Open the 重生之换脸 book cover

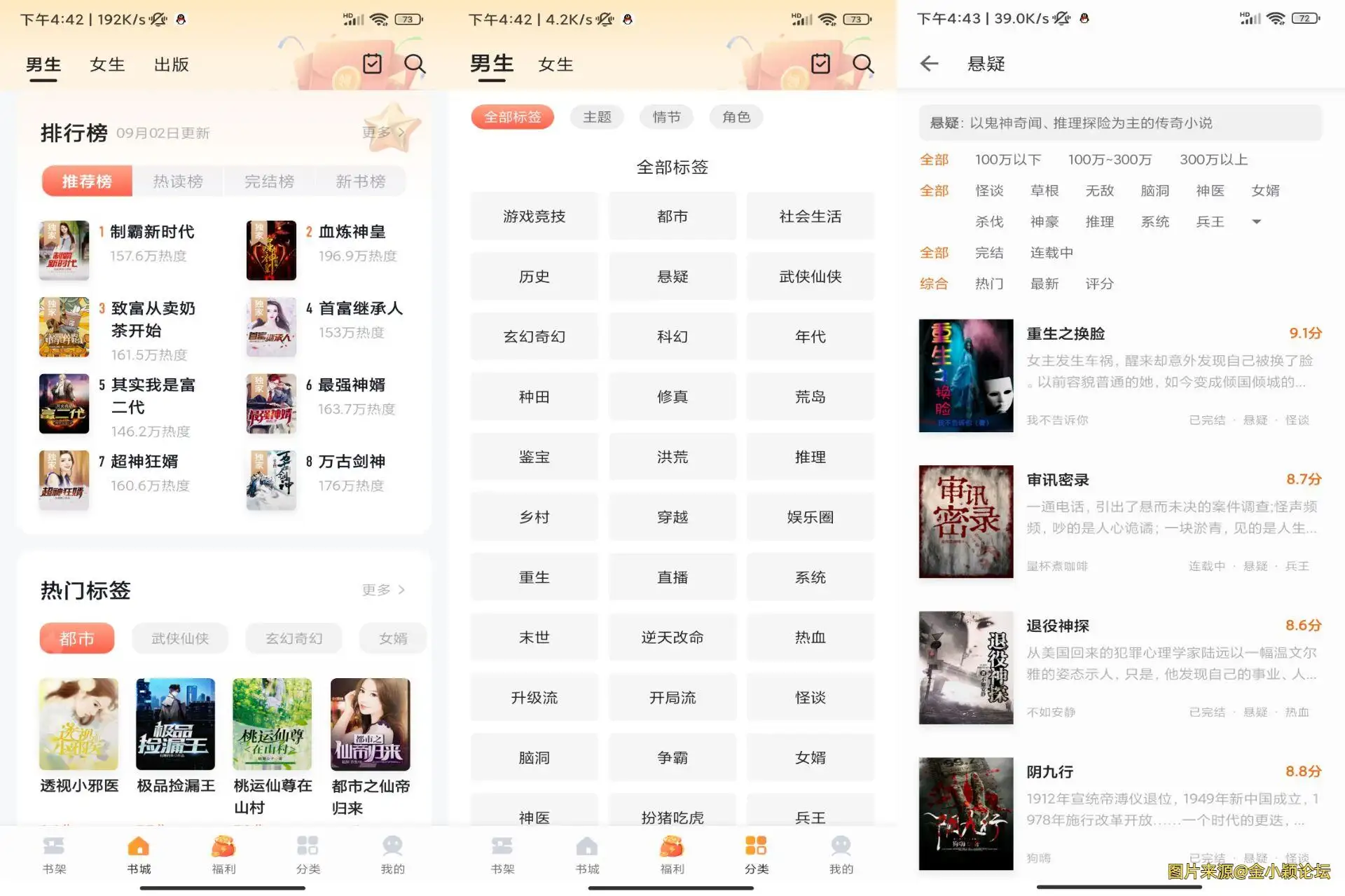pos(966,375)
